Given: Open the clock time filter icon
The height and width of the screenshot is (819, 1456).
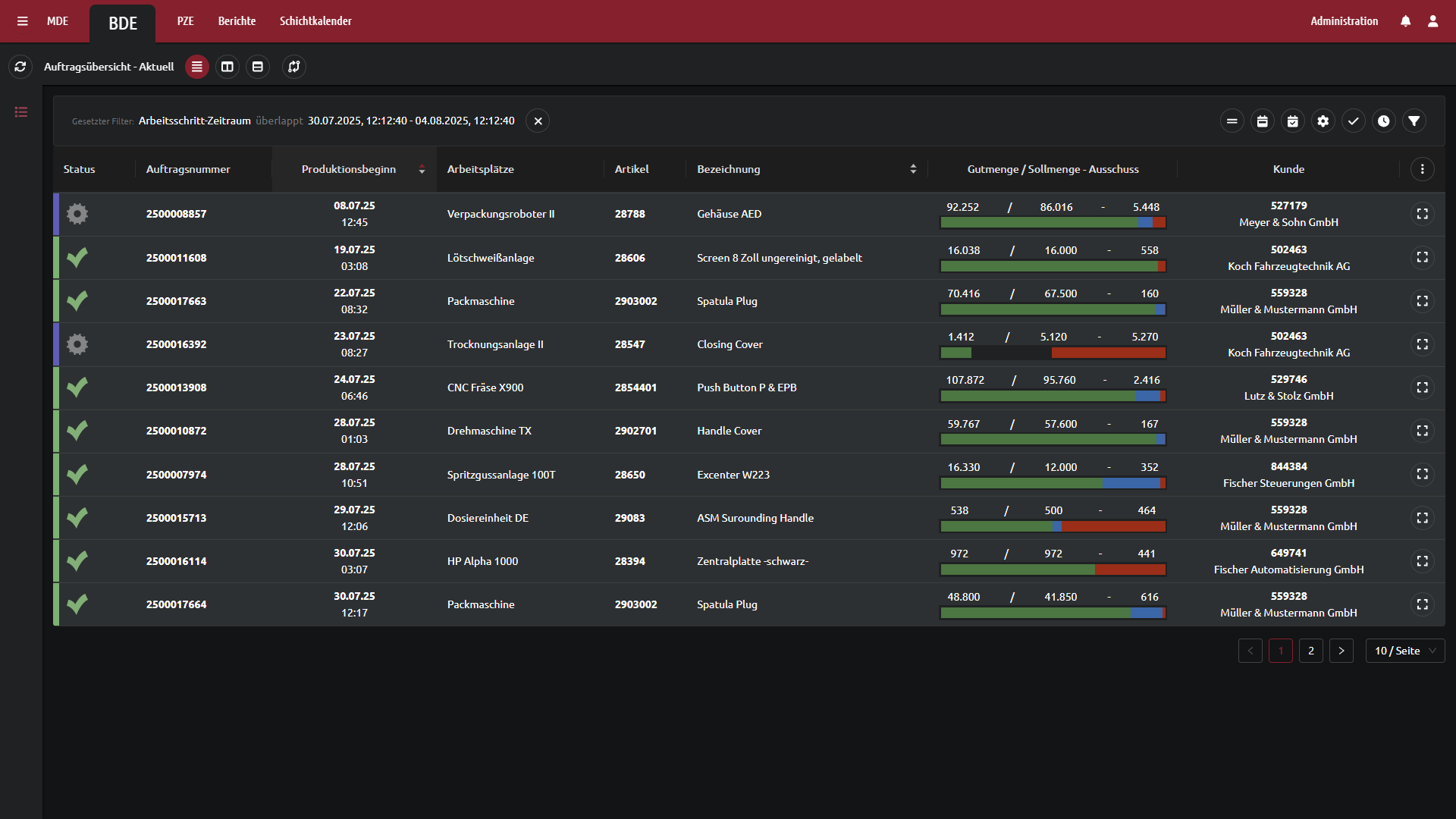Looking at the screenshot, I should click(x=1384, y=121).
